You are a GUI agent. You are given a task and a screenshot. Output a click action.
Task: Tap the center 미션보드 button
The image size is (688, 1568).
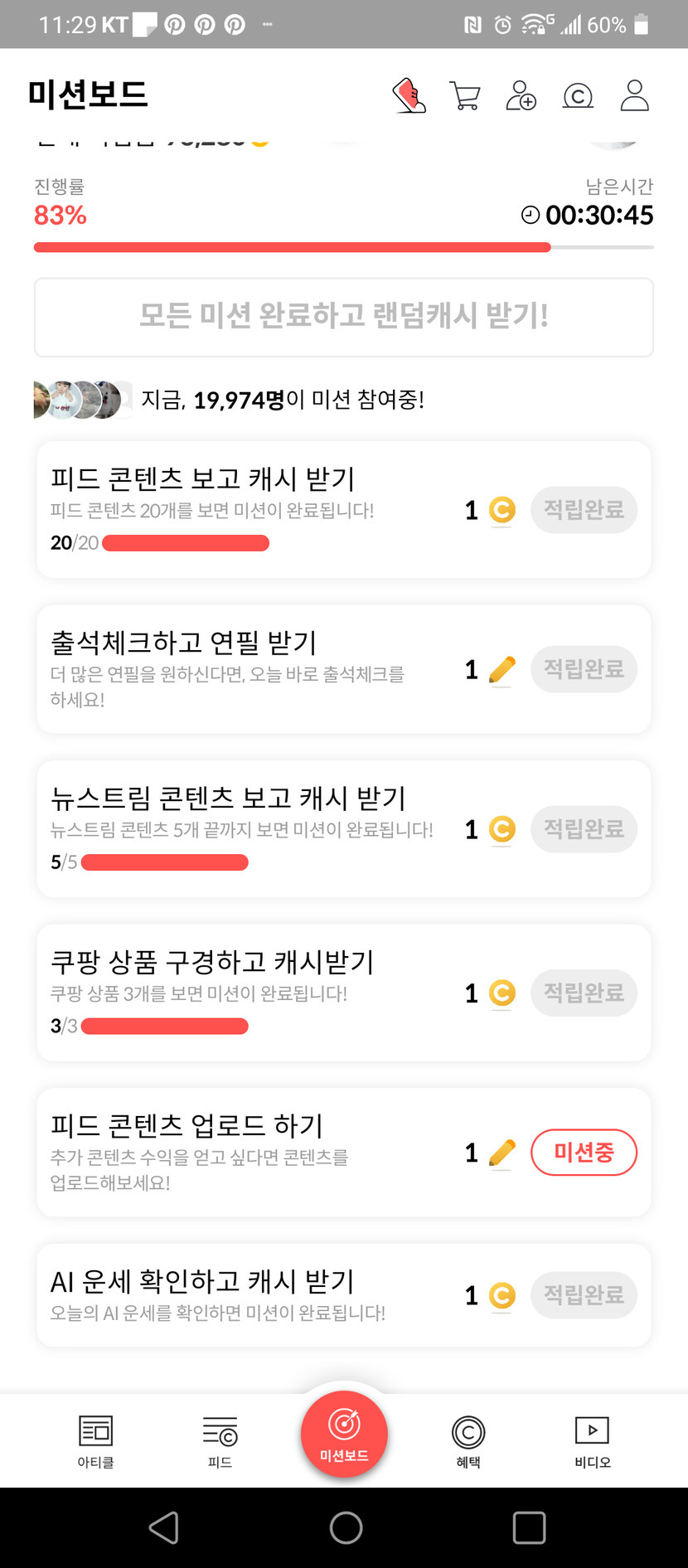pos(344,1434)
